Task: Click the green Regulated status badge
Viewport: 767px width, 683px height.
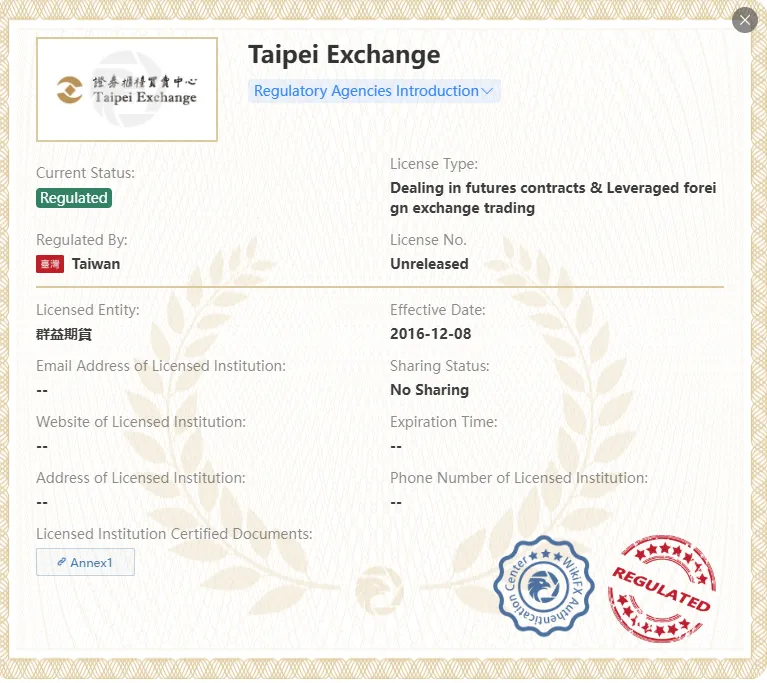Action: 74,198
